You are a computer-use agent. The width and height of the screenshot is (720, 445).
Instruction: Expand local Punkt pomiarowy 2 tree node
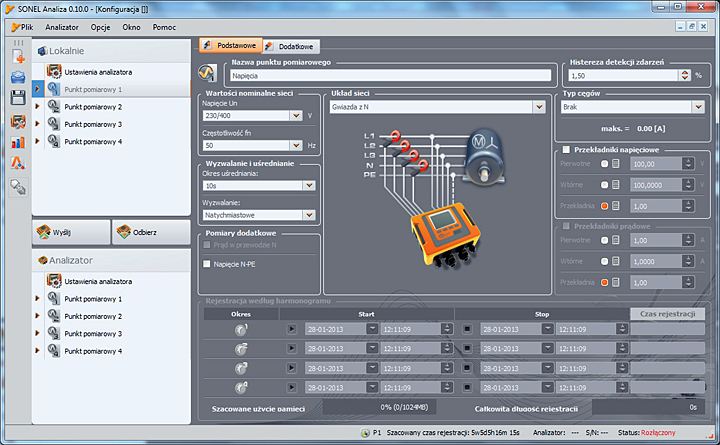tap(37, 107)
